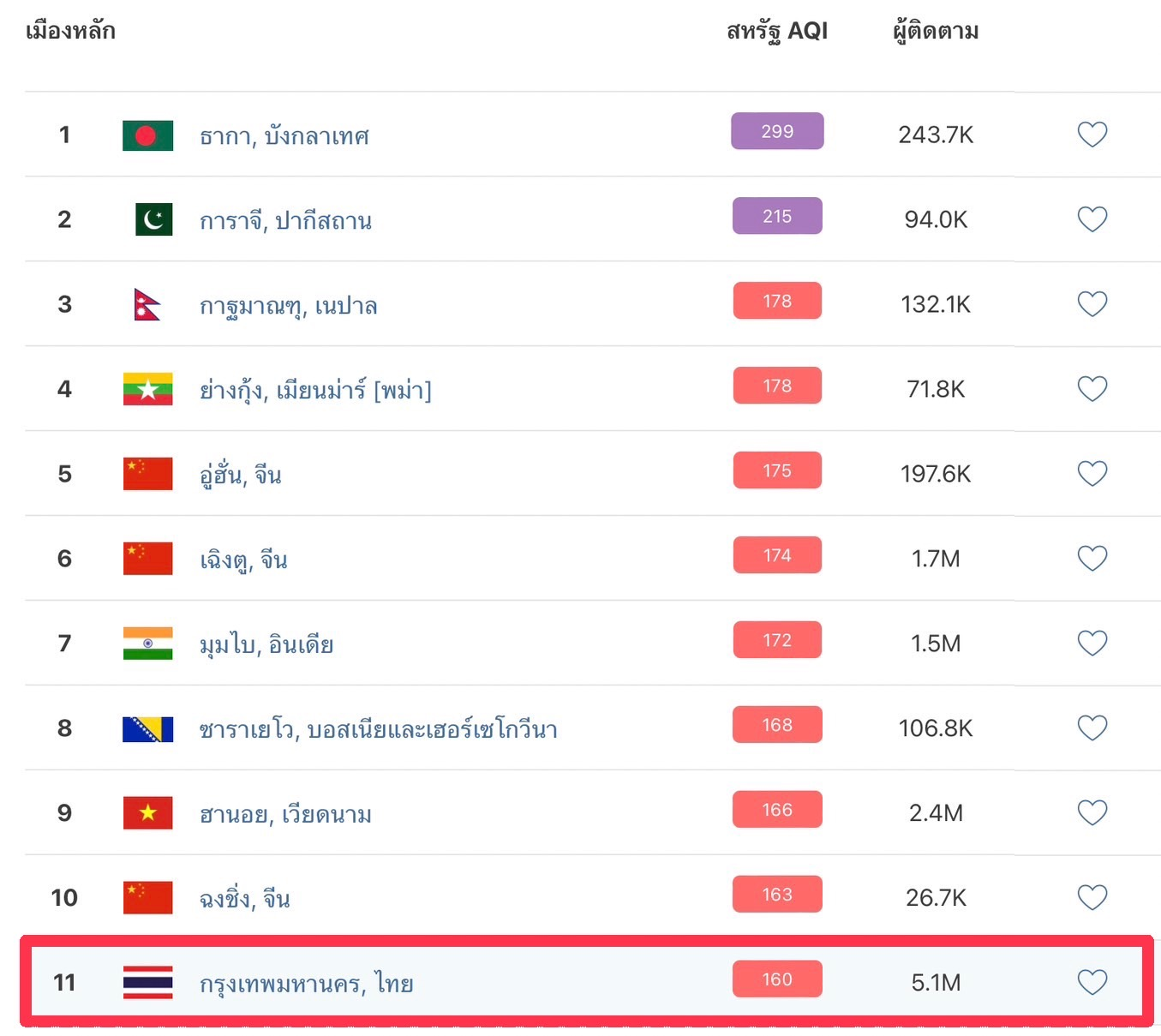Open the ฮานอย, เวียดนาม city link
Image resolution: width=1161 pixels, height=1036 pixels.
(x=286, y=814)
